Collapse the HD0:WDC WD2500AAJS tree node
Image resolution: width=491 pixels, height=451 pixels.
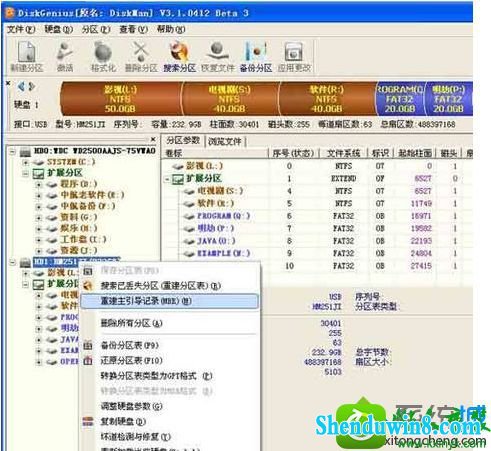12,152
